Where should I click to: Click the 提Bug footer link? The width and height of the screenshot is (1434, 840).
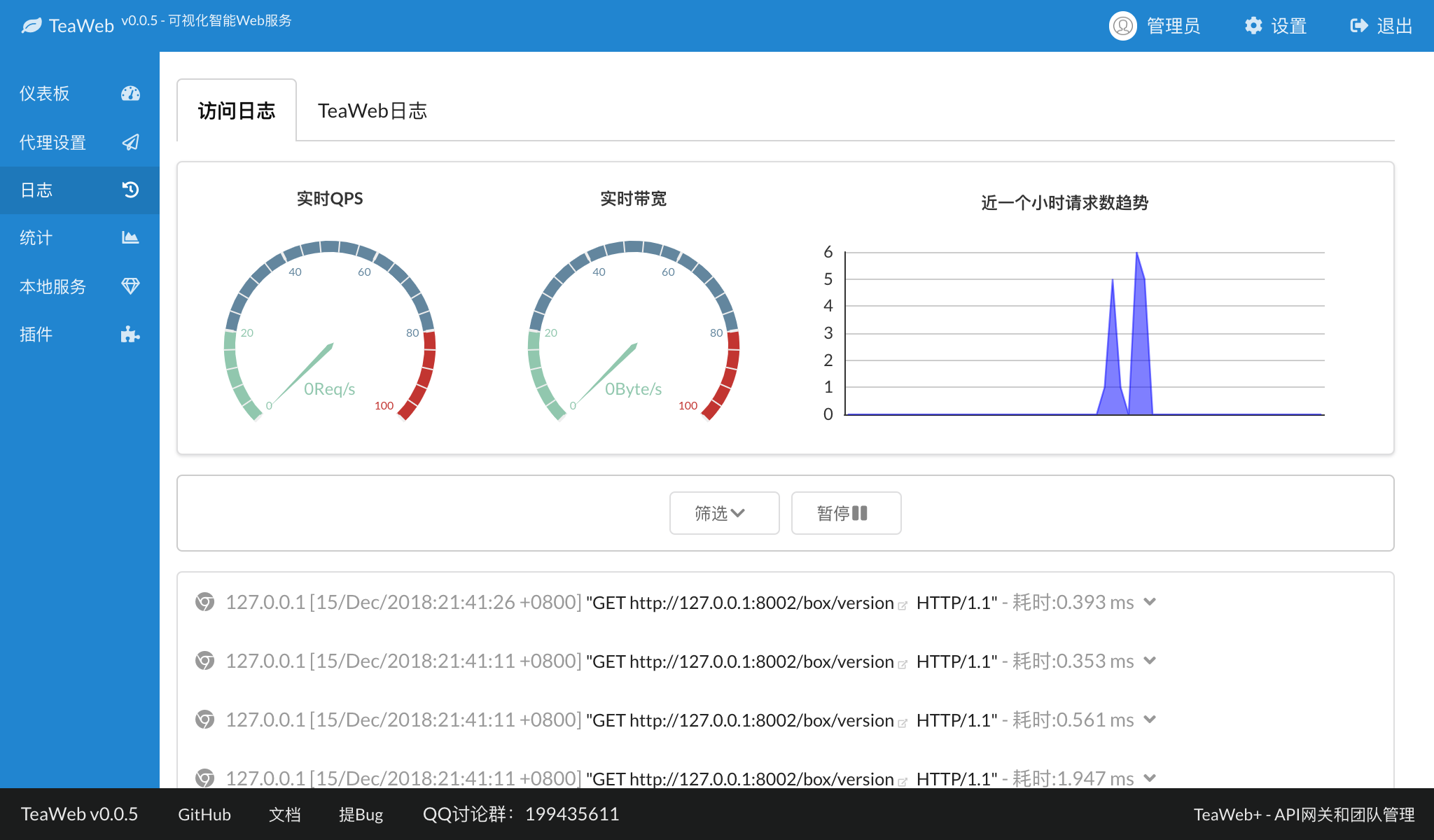click(361, 814)
